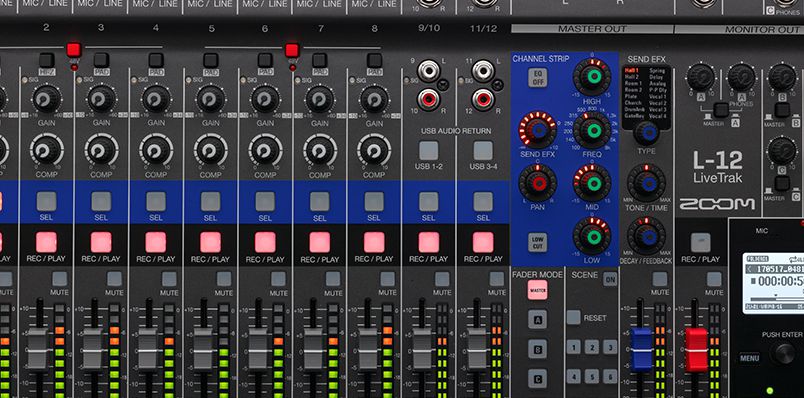
Task: Switch fader mode to C
Action: (537, 379)
